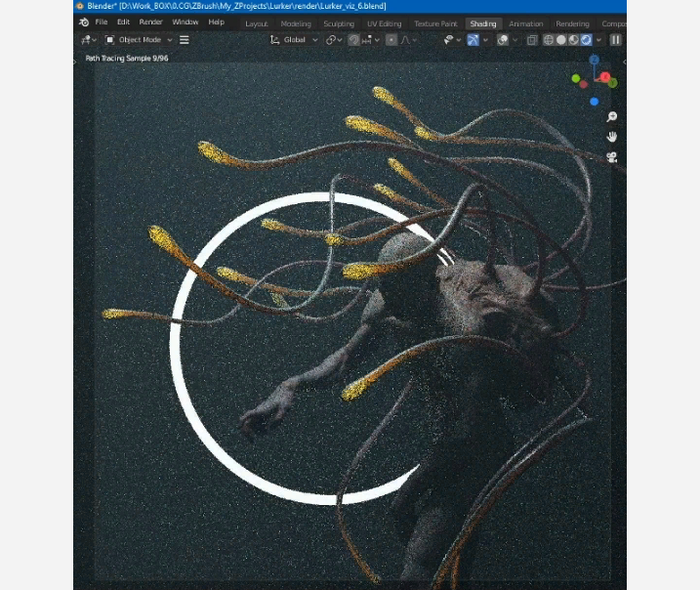
Task: Toggle X-ray mode
Action: coord(532,40)
